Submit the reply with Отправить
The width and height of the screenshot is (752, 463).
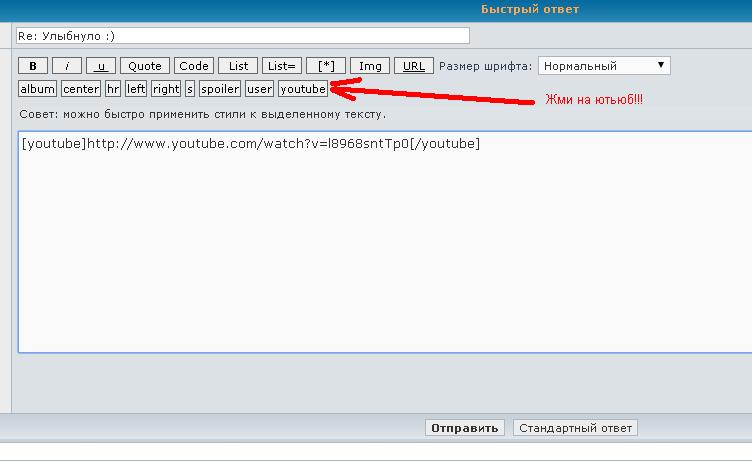464,428
